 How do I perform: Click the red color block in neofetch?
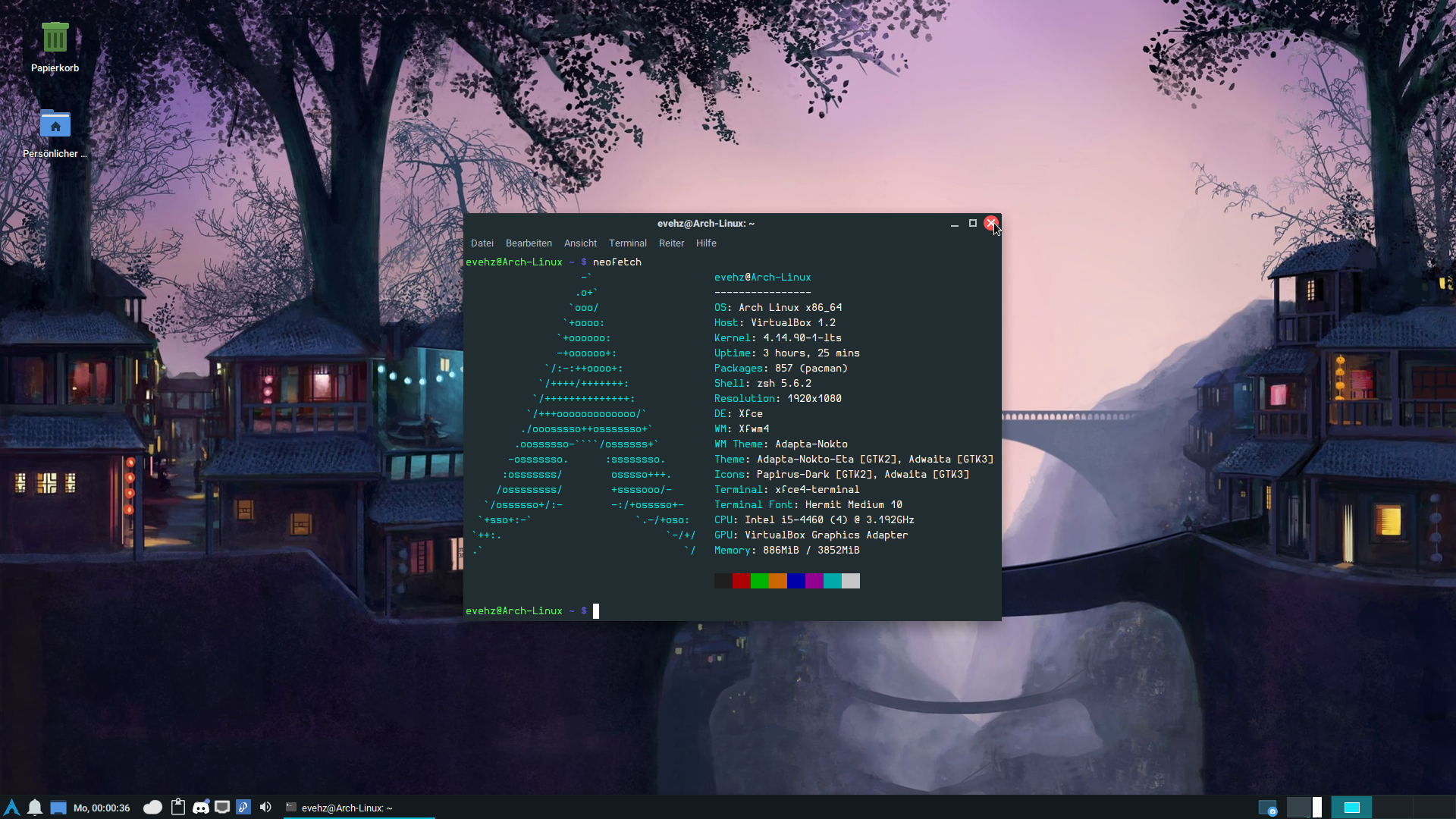pyautogui.click(x=742, y=581)
